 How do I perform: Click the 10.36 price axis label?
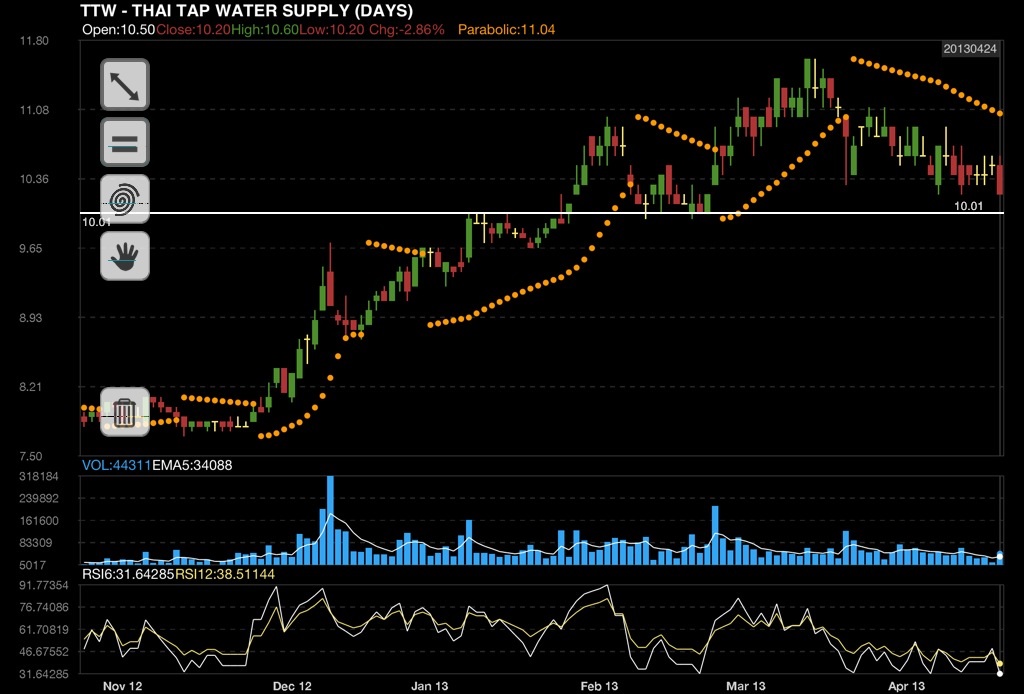point(34,179)
